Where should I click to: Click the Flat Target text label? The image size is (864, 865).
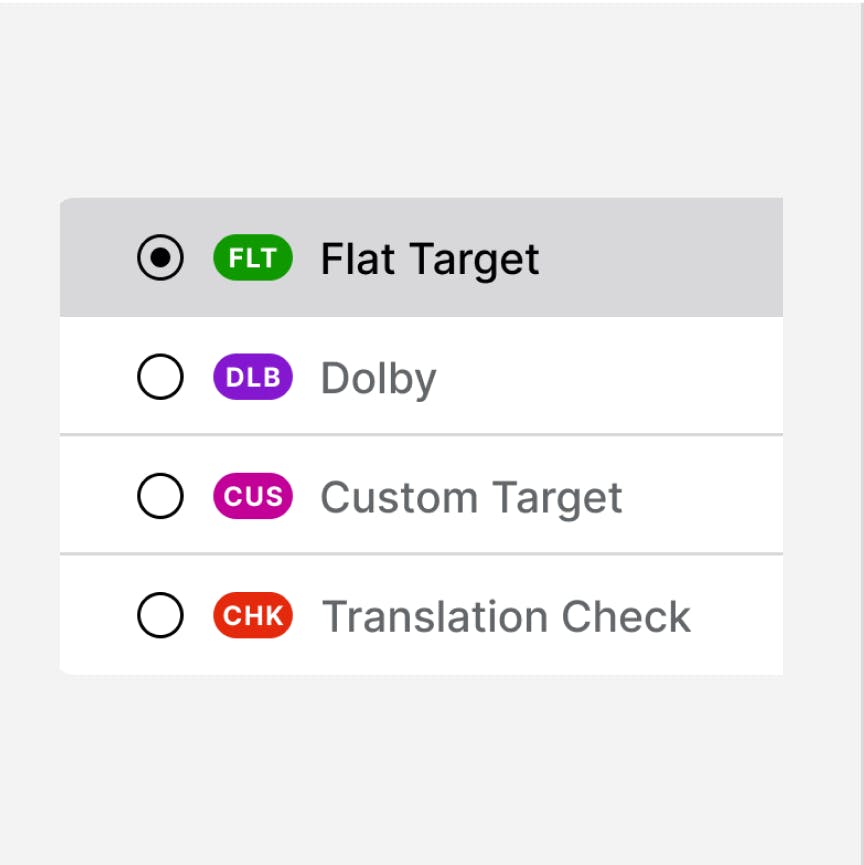tap(430, 260)
